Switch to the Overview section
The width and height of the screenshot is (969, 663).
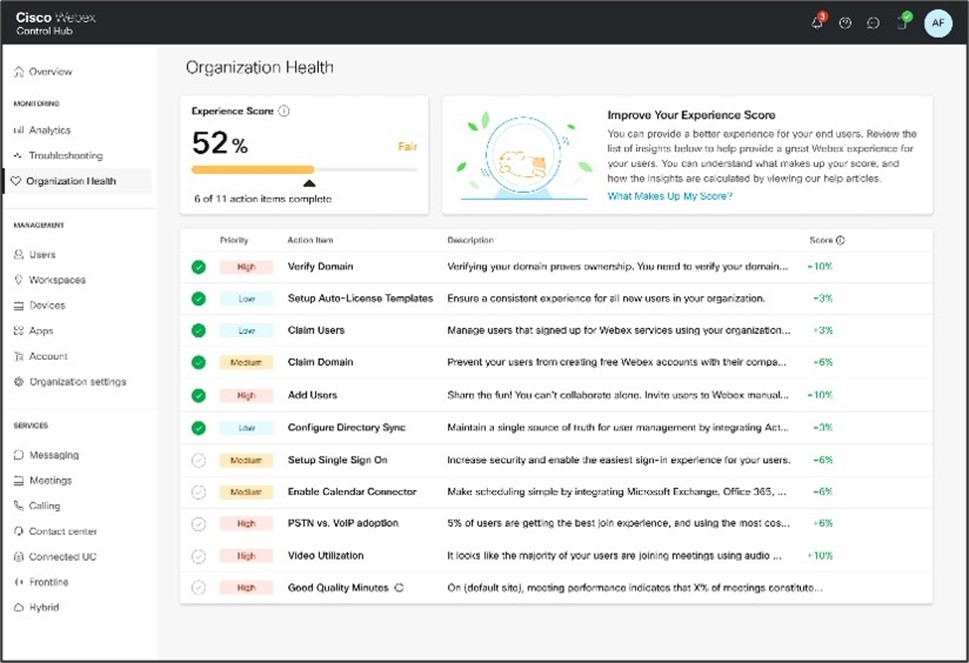point(22,71)
